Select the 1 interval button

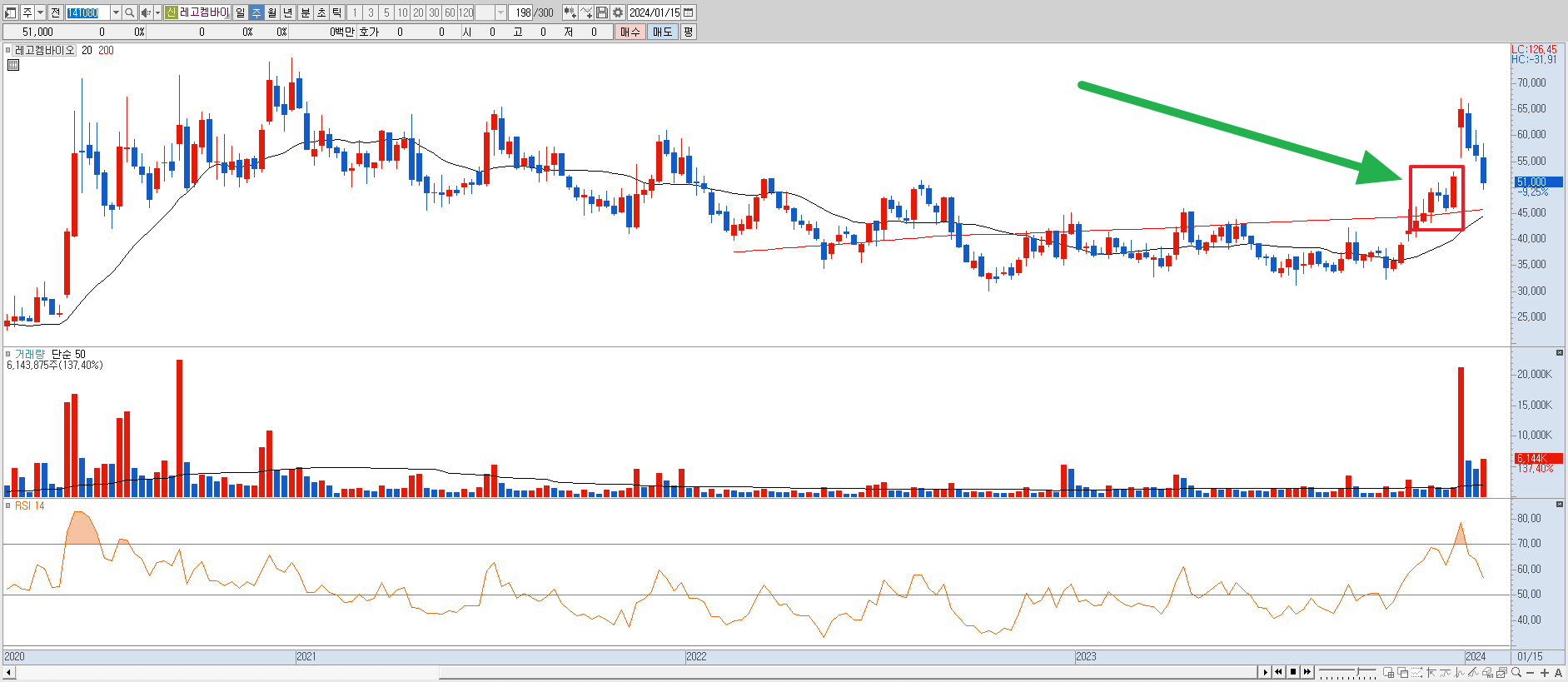coord(355,12)
